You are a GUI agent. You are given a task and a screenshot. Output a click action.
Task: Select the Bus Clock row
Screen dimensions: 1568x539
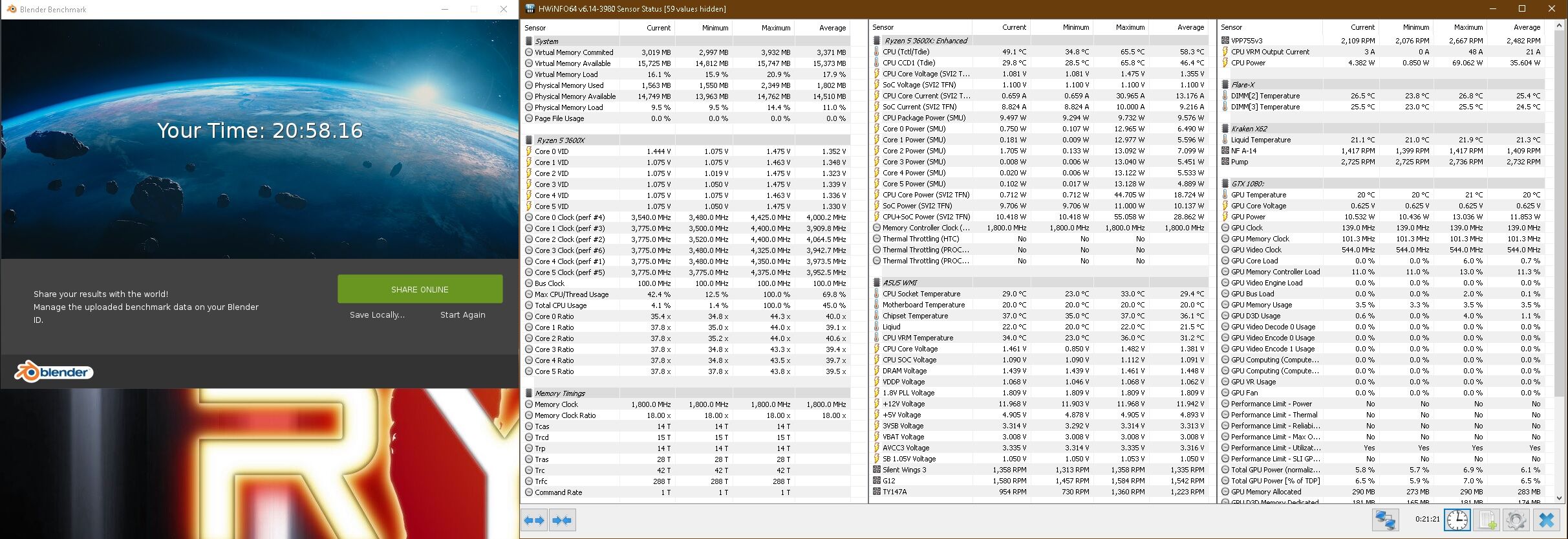[685, 283]
